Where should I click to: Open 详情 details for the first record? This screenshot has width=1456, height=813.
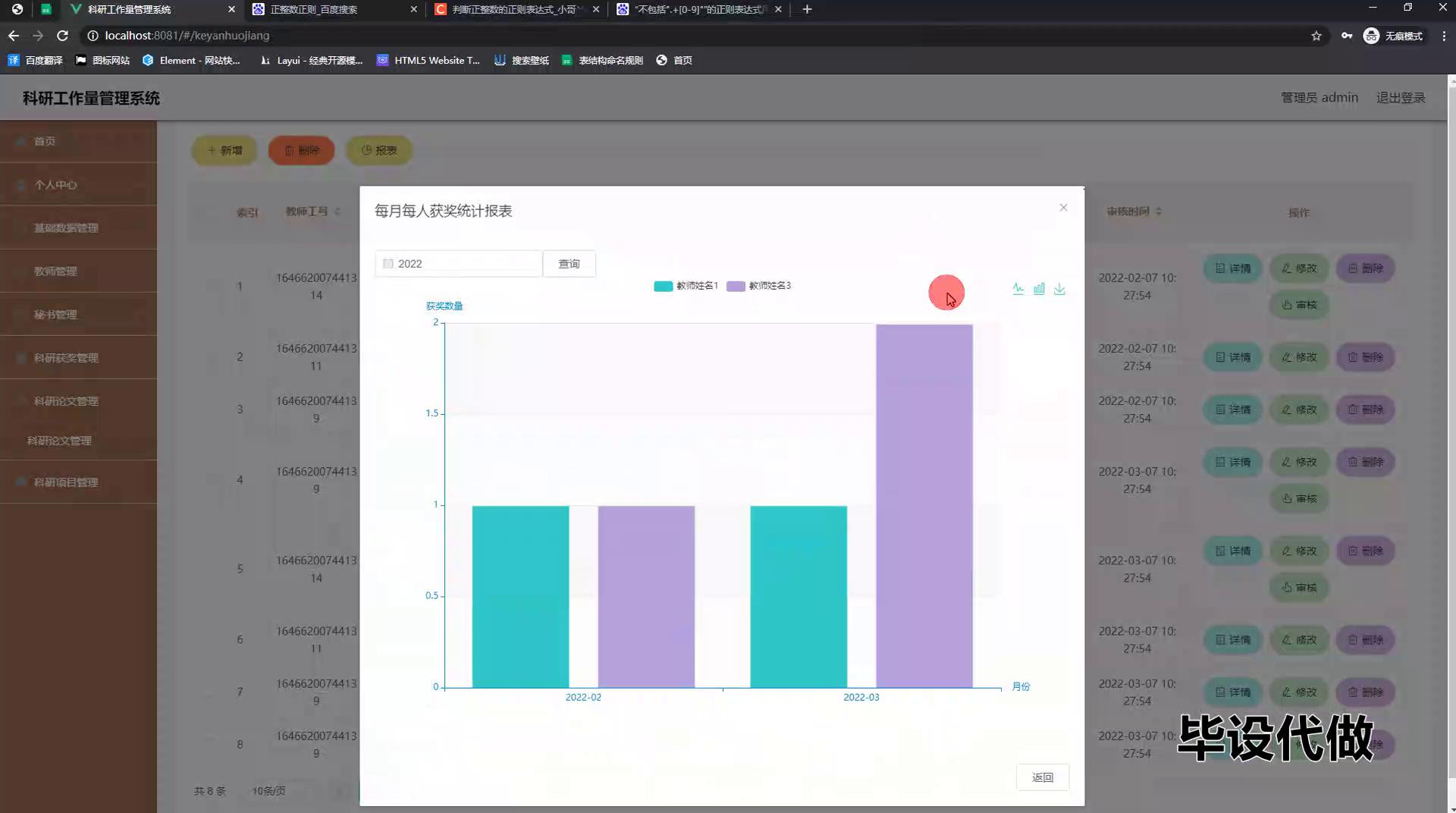pos(1232,268)
